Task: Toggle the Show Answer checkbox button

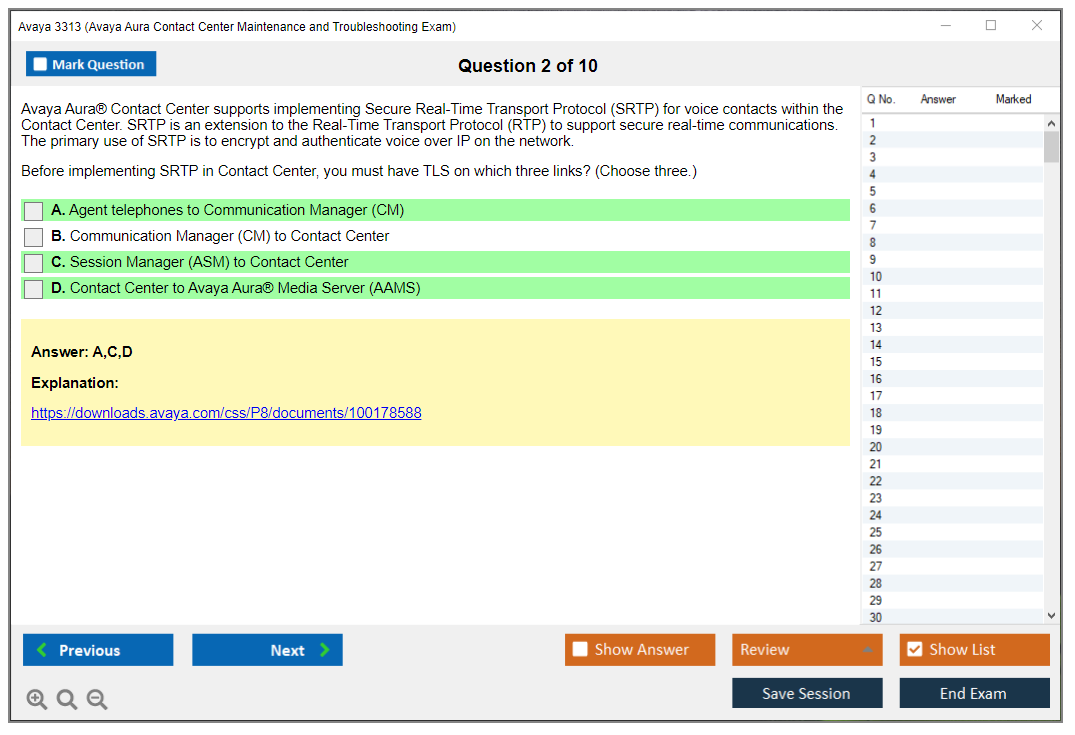Action: 581,650
